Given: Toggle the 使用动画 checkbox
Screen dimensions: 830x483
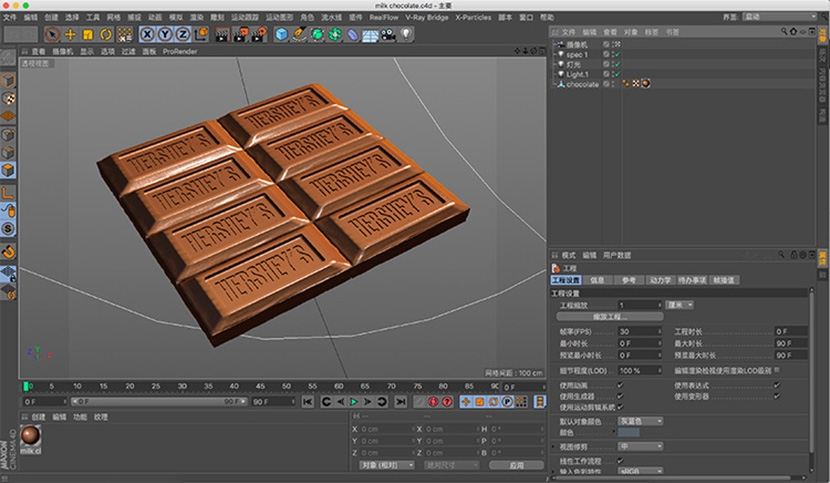Looking at the screenshot, I should [x=620, y=385].
